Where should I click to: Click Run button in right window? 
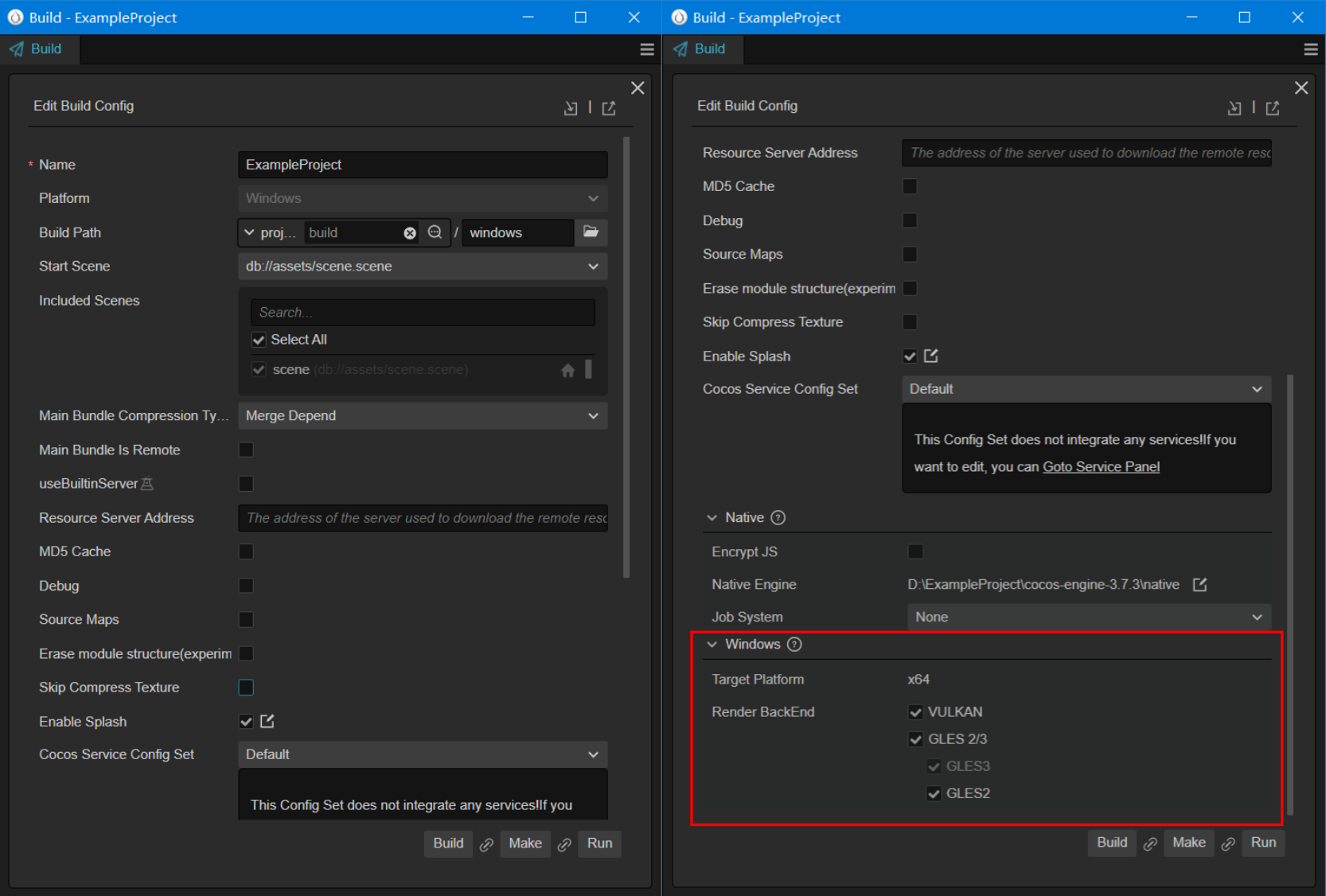point(1264,843)
